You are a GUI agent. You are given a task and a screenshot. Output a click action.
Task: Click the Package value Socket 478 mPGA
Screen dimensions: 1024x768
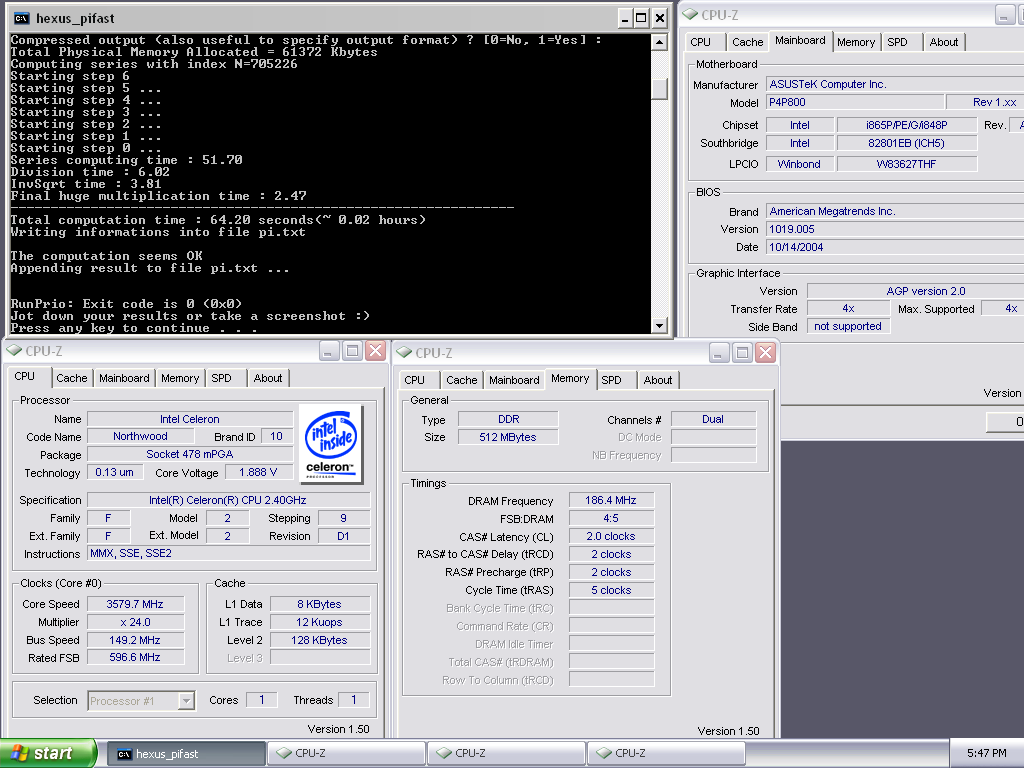pos(189,454)
